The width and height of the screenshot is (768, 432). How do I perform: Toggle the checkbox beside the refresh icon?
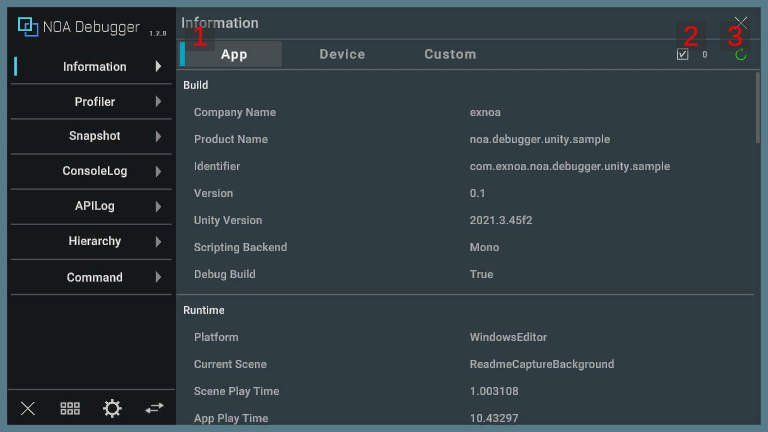point(683,55)
